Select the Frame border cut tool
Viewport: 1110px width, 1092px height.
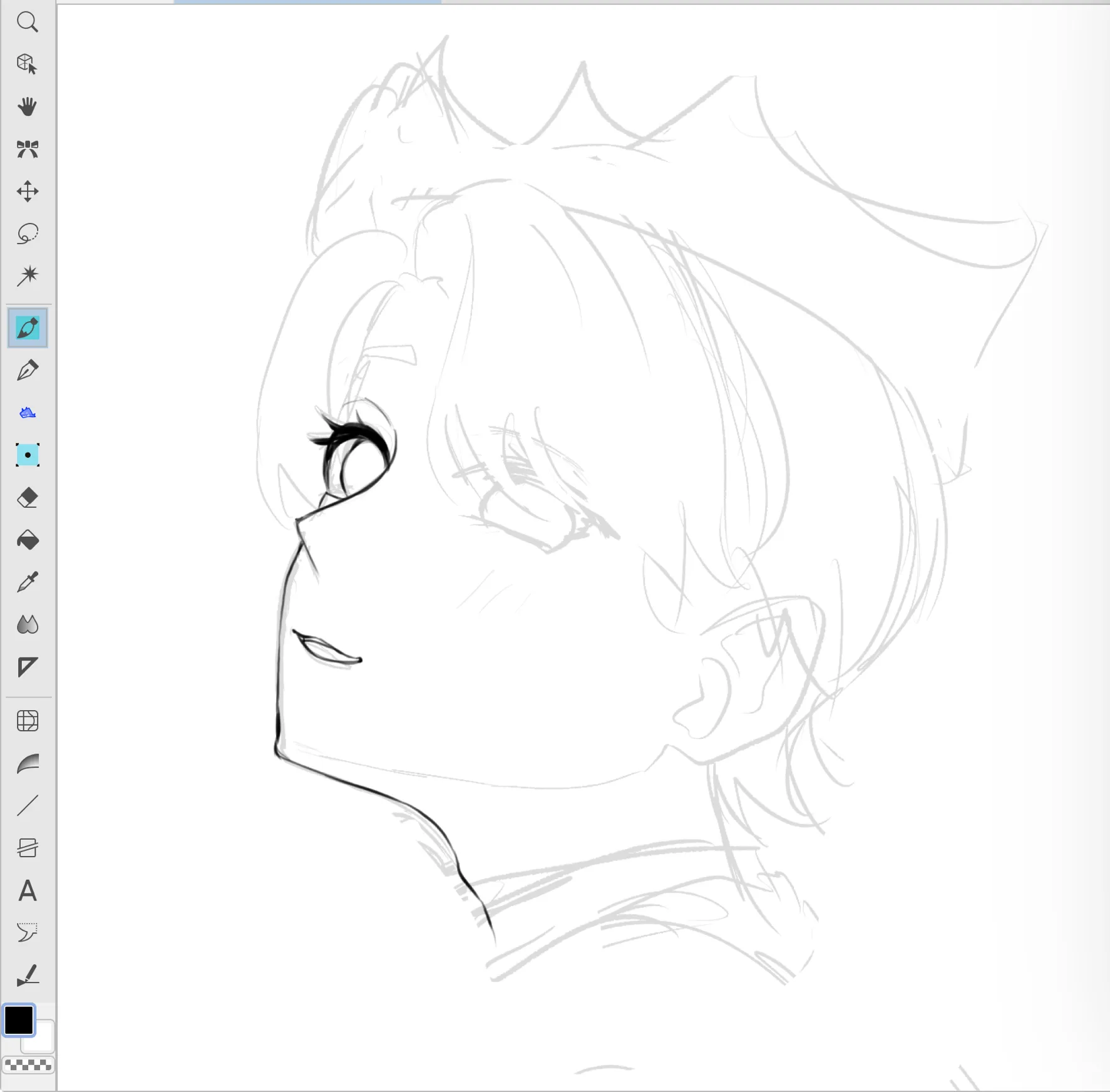[x=28, y=848]
